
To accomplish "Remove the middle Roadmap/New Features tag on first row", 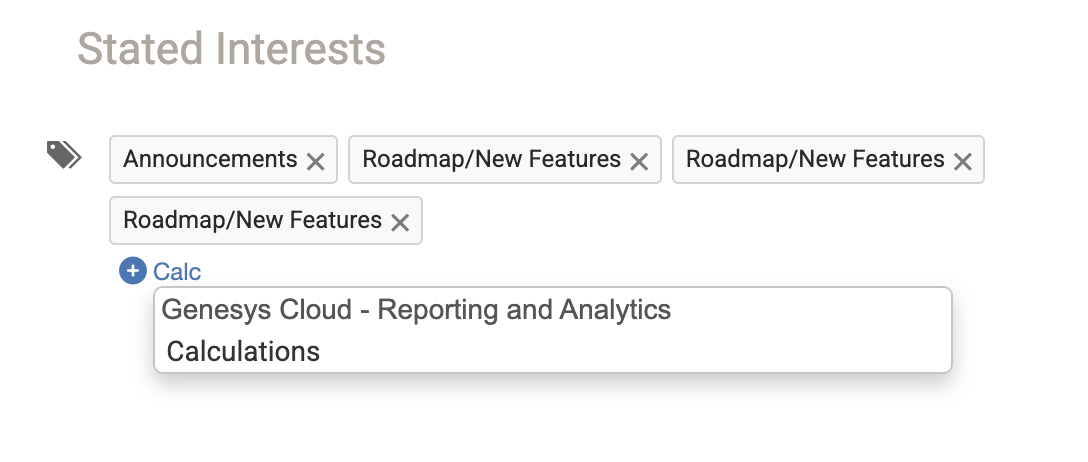I will point(639,161).
